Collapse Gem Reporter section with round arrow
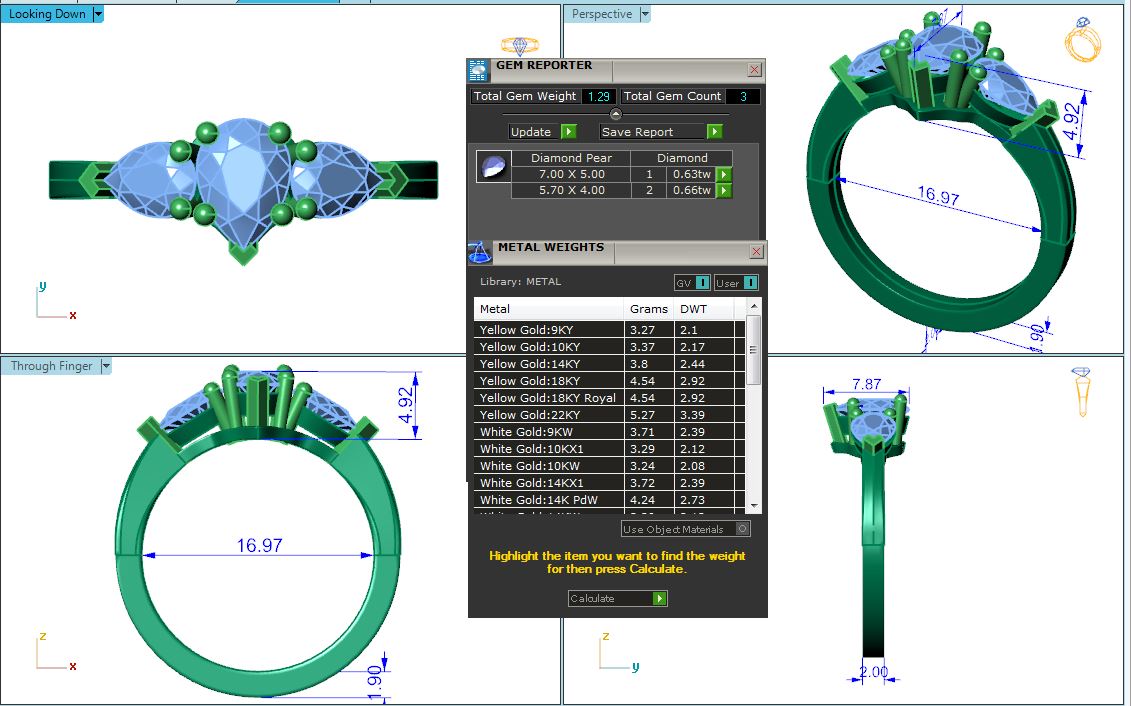This screenshot has width=1131, height=706. [x=616, y=114]
